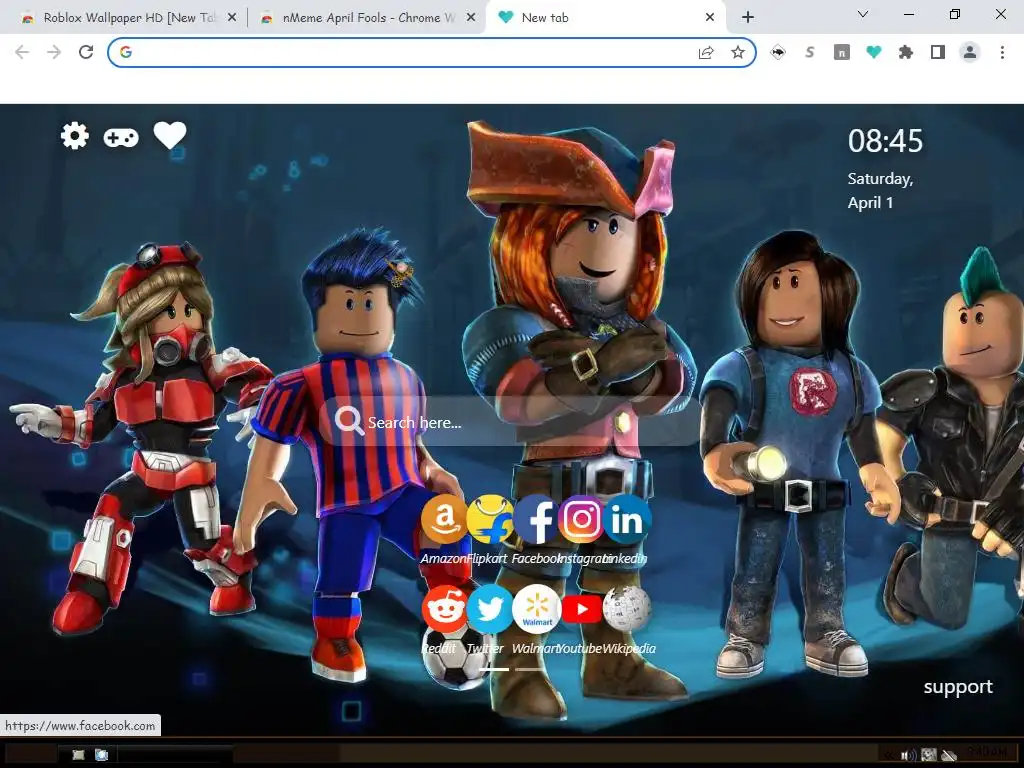
Task: Open the Chrome profile avatar
Action: (970, 52)
